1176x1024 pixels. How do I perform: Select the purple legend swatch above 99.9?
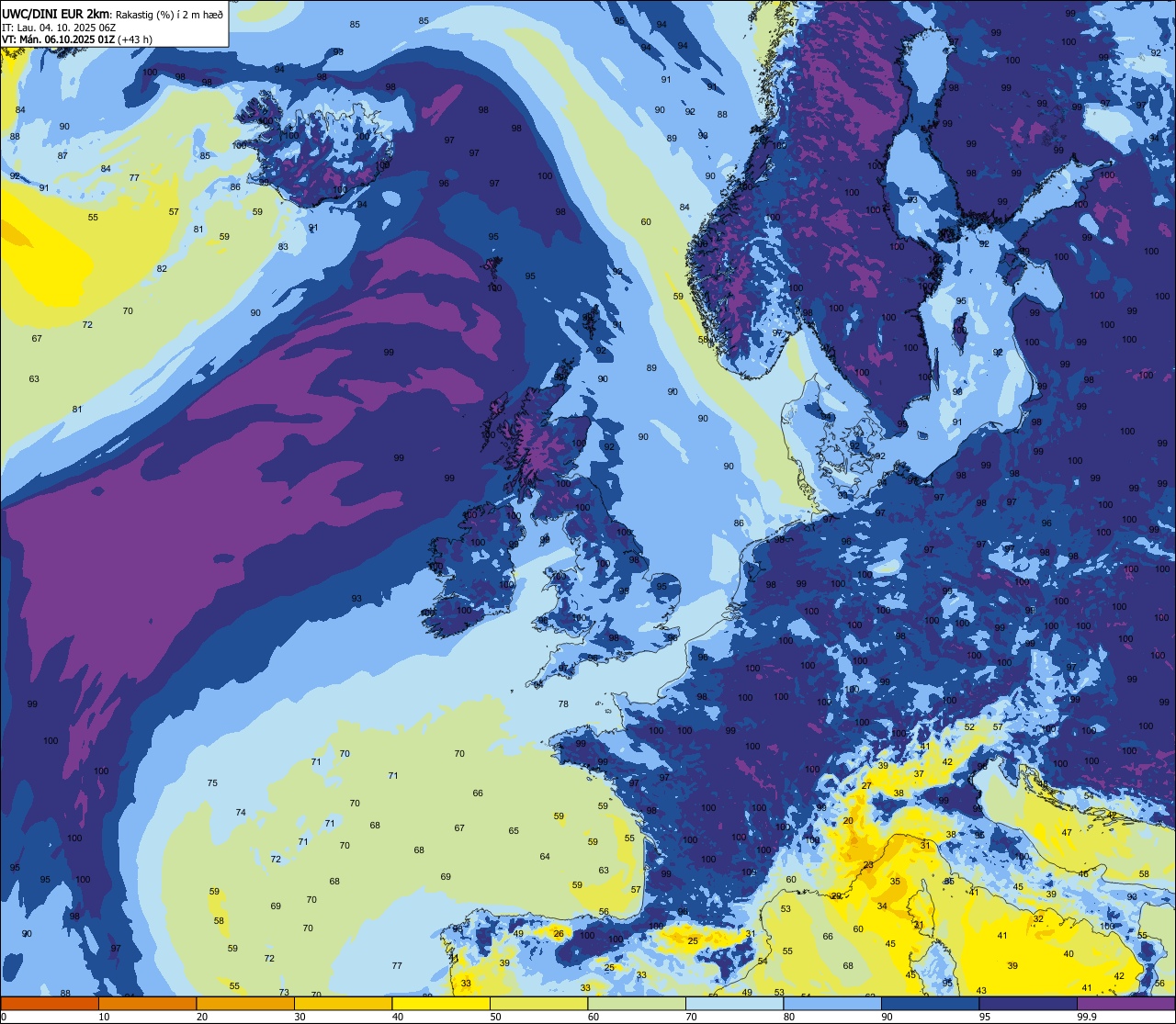point(1125,1003)
